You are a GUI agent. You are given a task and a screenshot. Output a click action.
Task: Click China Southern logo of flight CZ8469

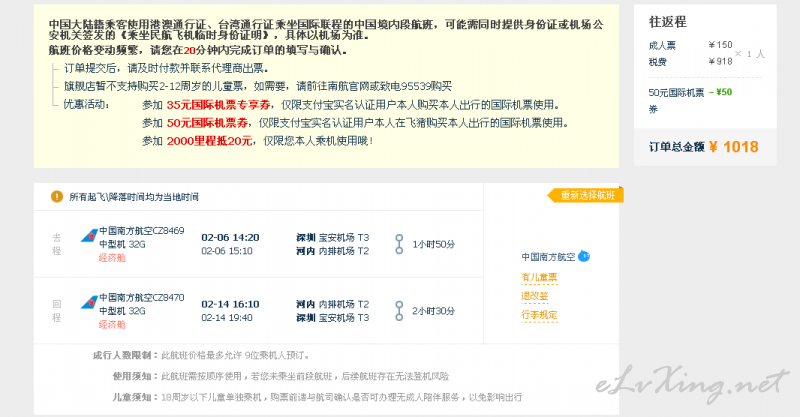(x=89, y=236)
